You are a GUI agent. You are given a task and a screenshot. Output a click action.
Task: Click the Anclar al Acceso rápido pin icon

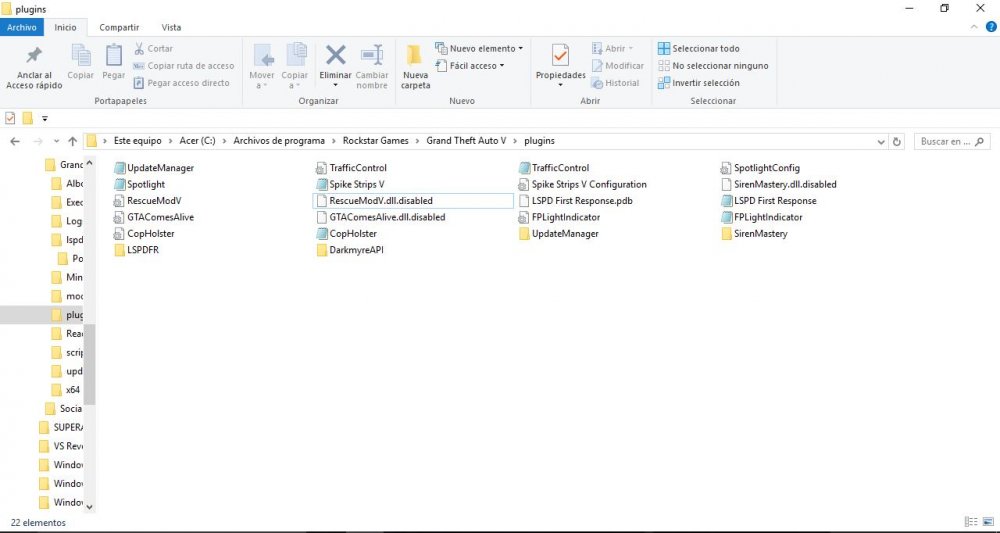click(x=34, y=56)
